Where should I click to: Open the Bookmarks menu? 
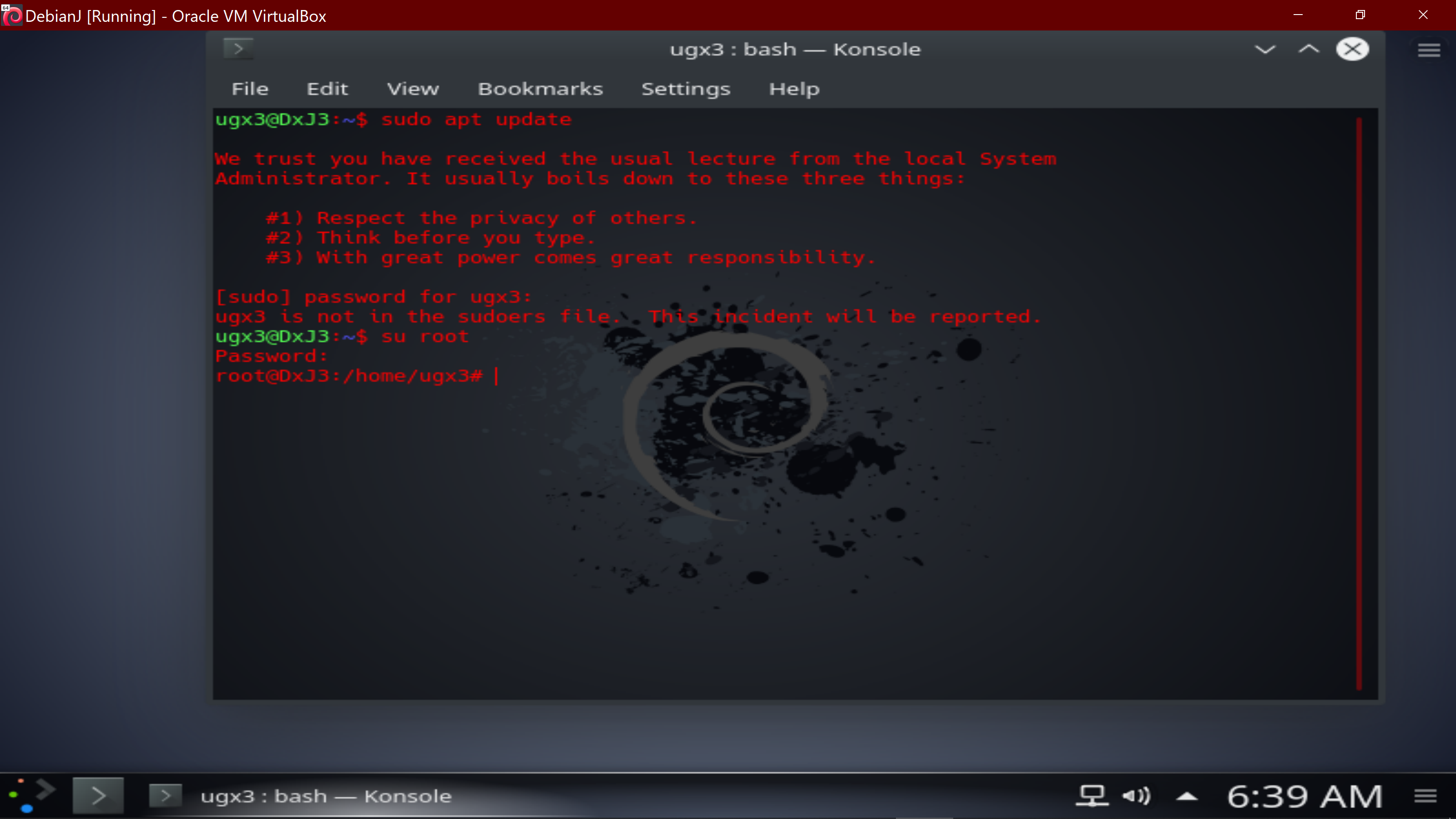coord(540,89)
